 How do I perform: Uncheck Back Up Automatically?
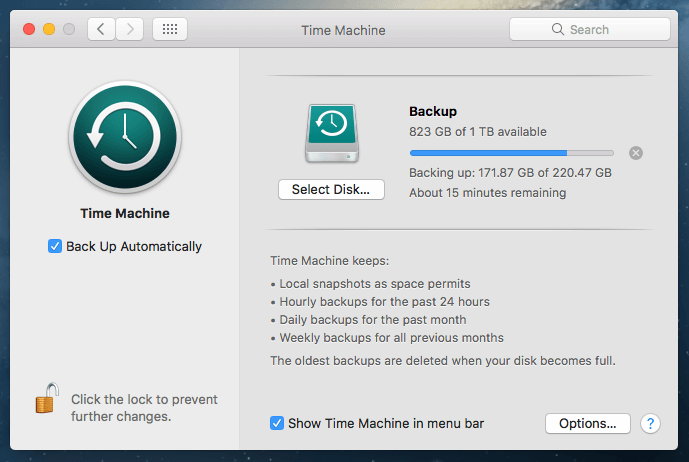point(55,246)
